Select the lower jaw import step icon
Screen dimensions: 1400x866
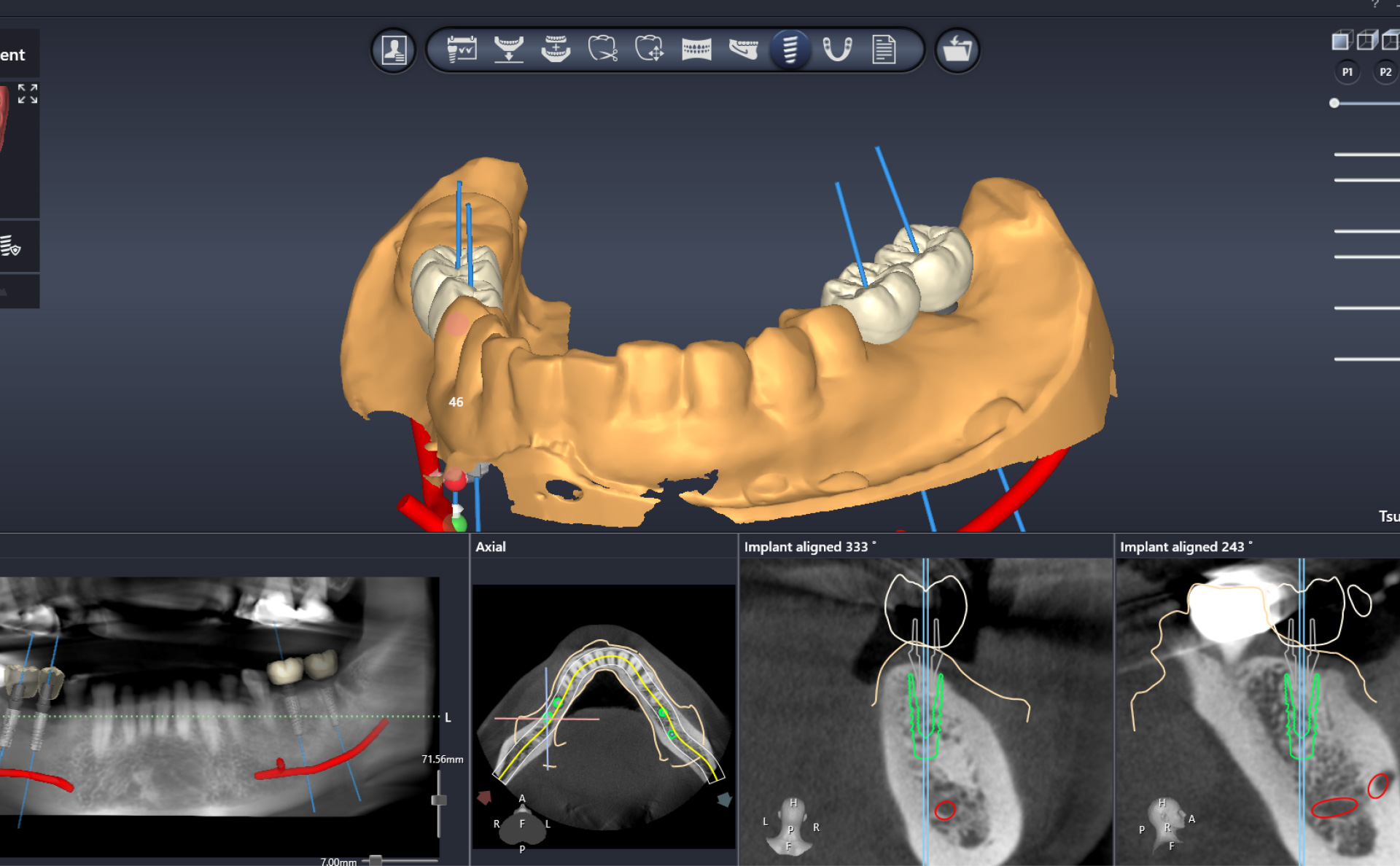pyautogui.click(x=508, y=50)
